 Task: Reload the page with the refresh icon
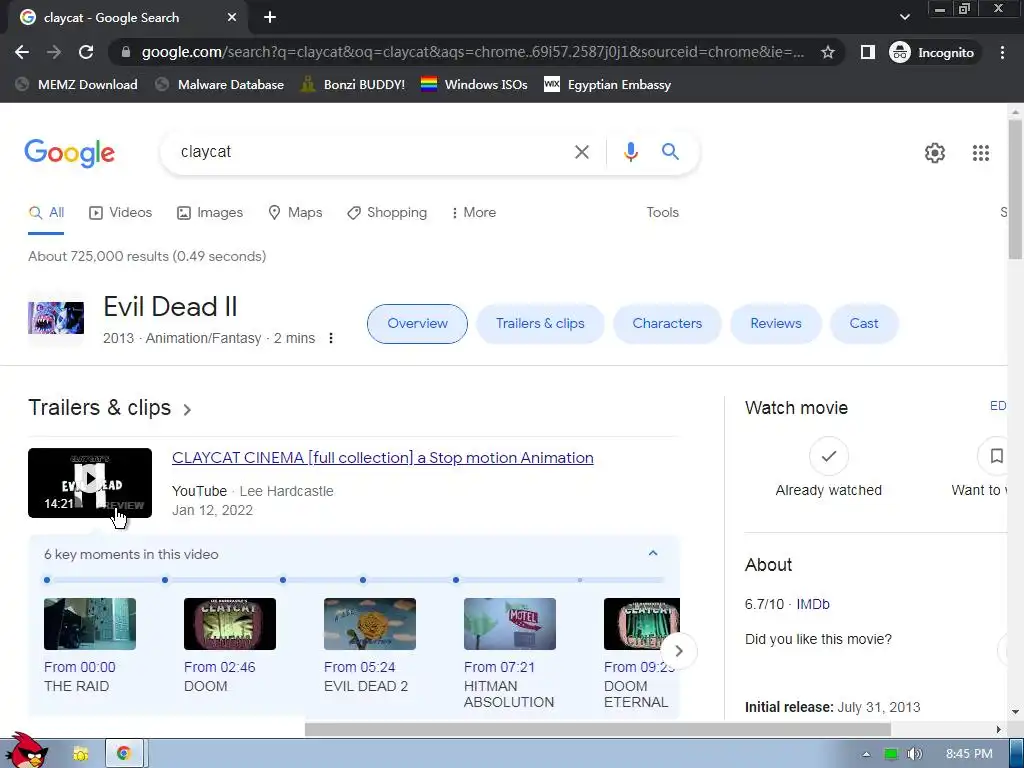point(86,52)
